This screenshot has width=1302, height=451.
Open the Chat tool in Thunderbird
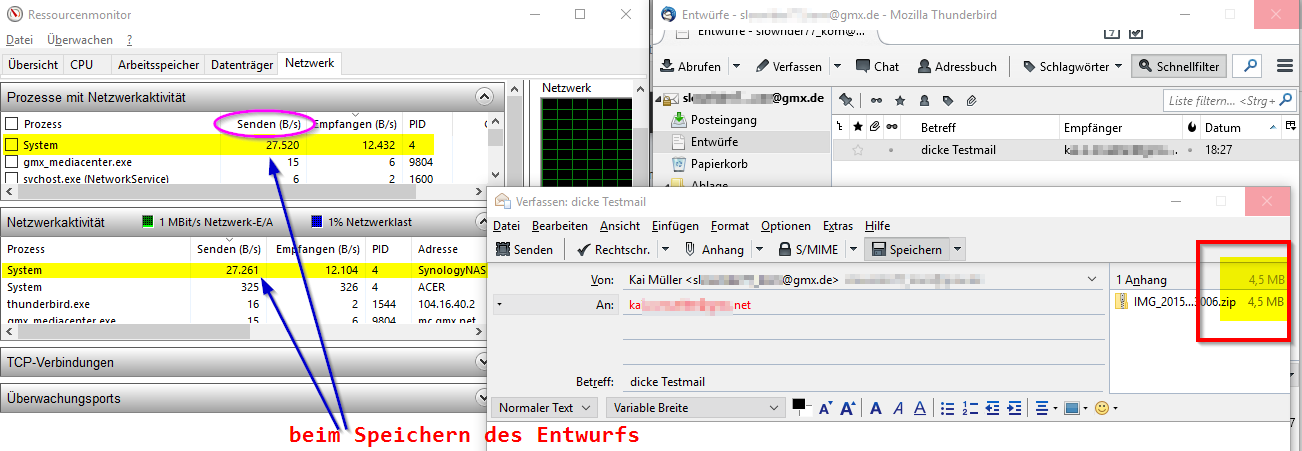click(x=877, y=67)
